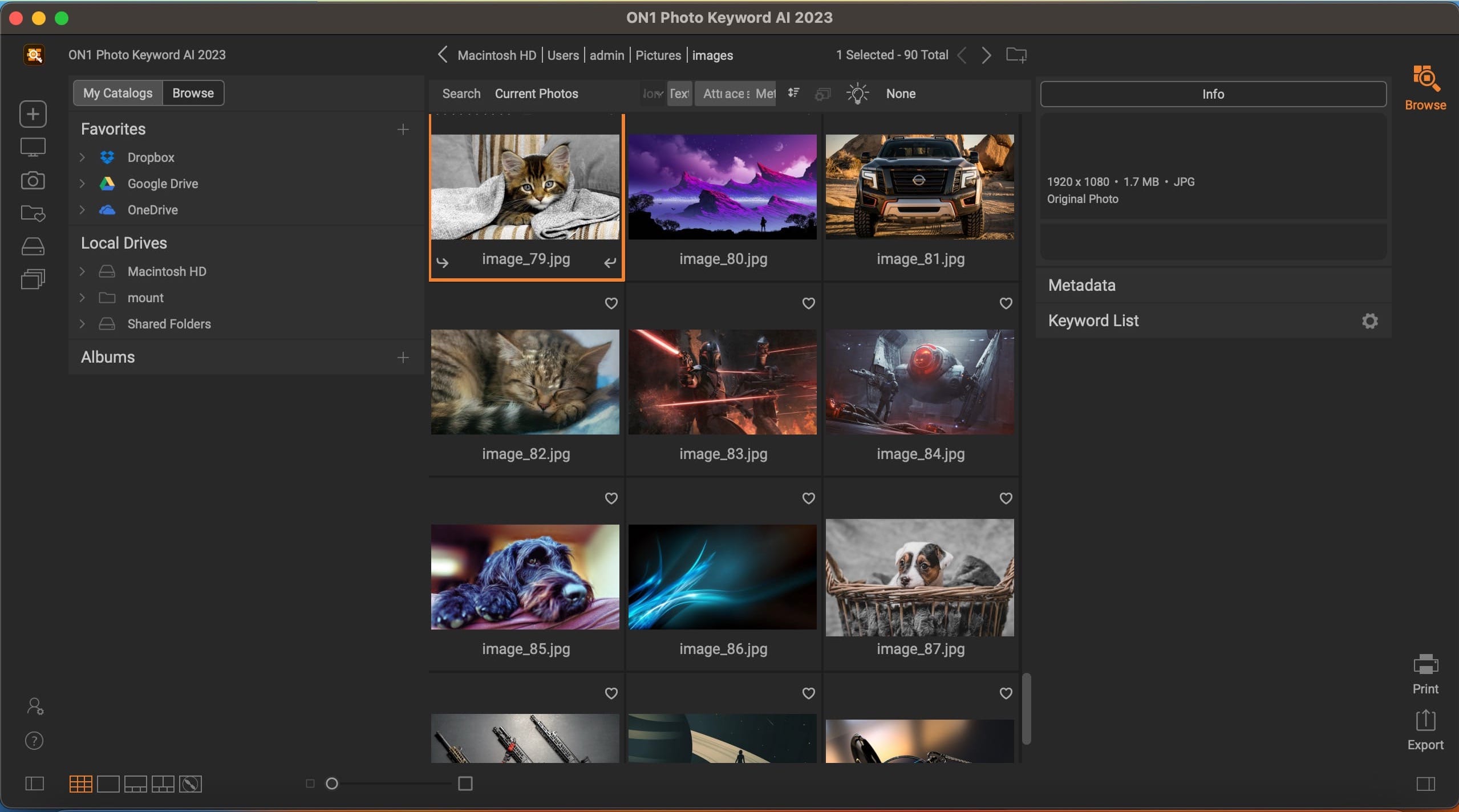Select the Info tab in right panel
Image resolution: width=1459 pixels, height=812 pixels.
[x=1213, y=94]
